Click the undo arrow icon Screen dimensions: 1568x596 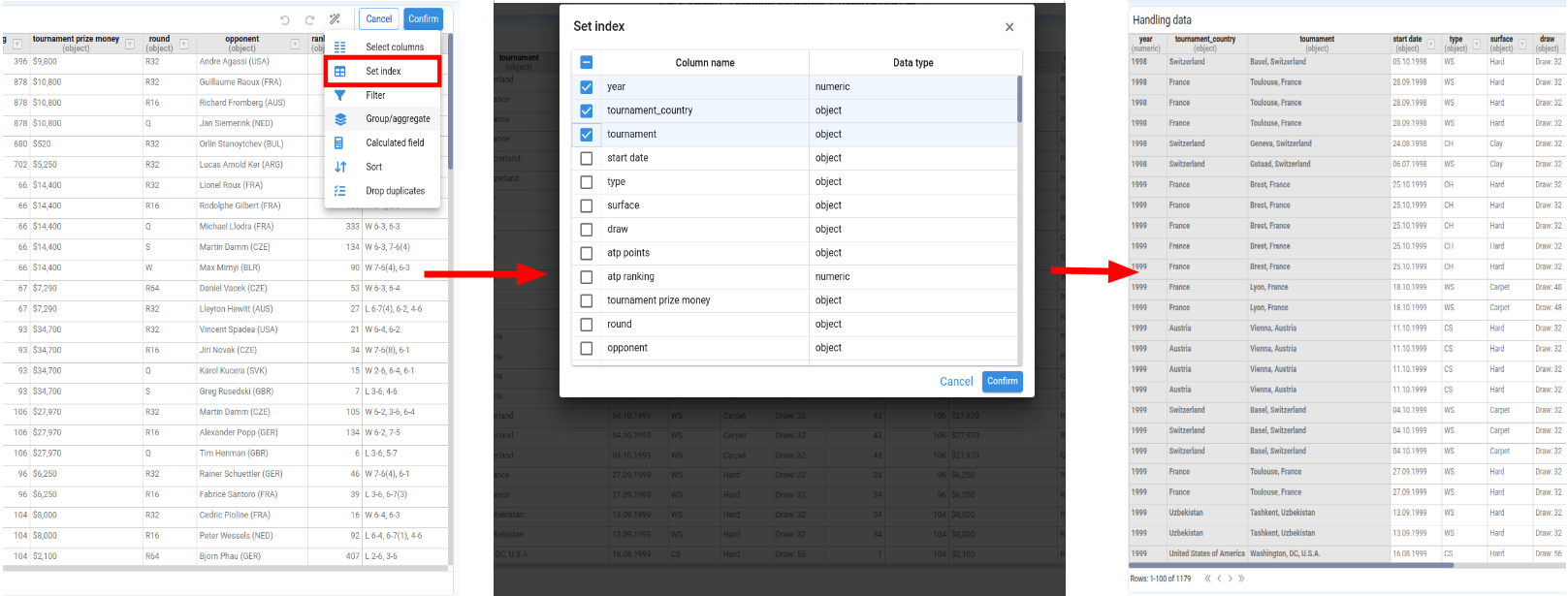[x=285, y=19]
